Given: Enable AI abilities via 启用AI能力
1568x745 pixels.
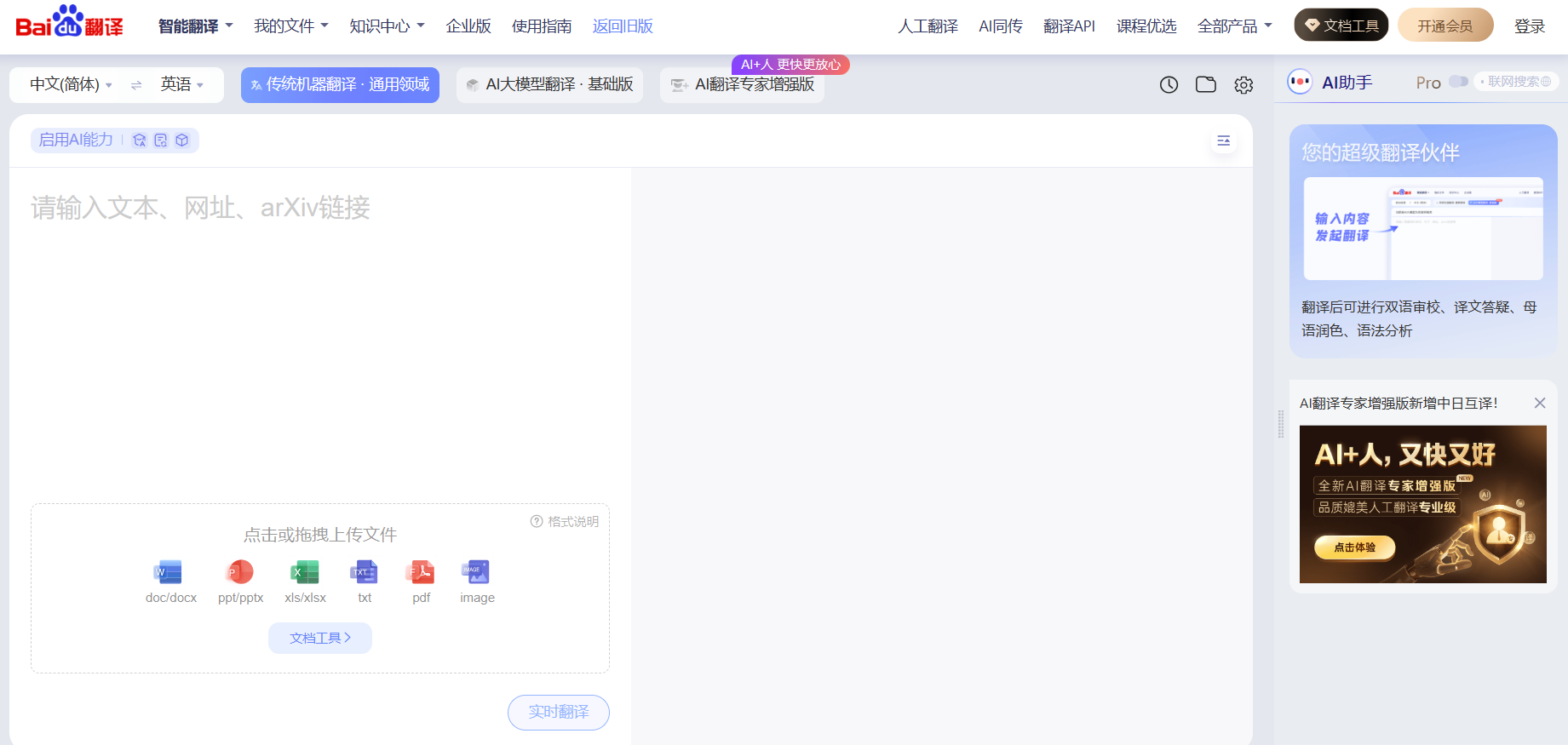Looking at the screenshot, I should (x=77, y=140).
